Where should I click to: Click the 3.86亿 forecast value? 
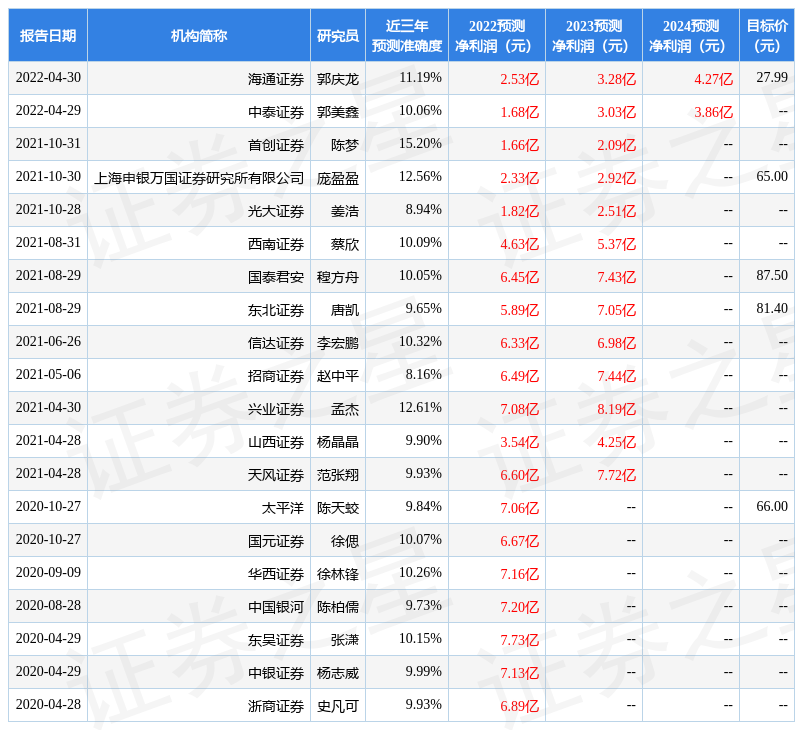pos(713,112)
